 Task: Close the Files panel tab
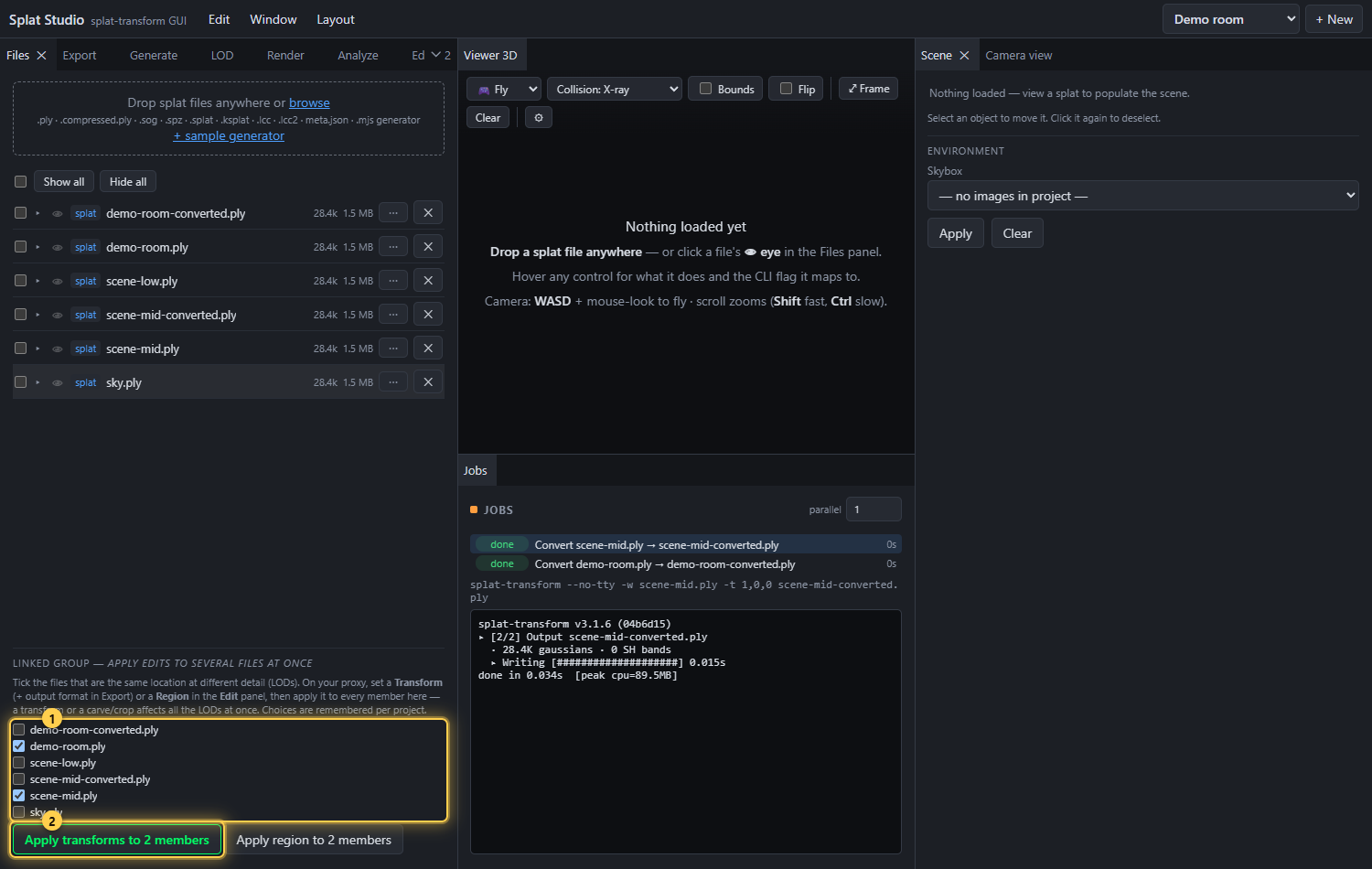41,56
